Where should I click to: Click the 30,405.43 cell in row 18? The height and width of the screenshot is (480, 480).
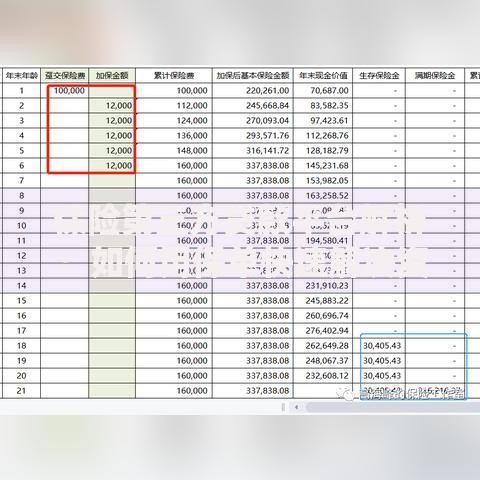tap(379, 346)
